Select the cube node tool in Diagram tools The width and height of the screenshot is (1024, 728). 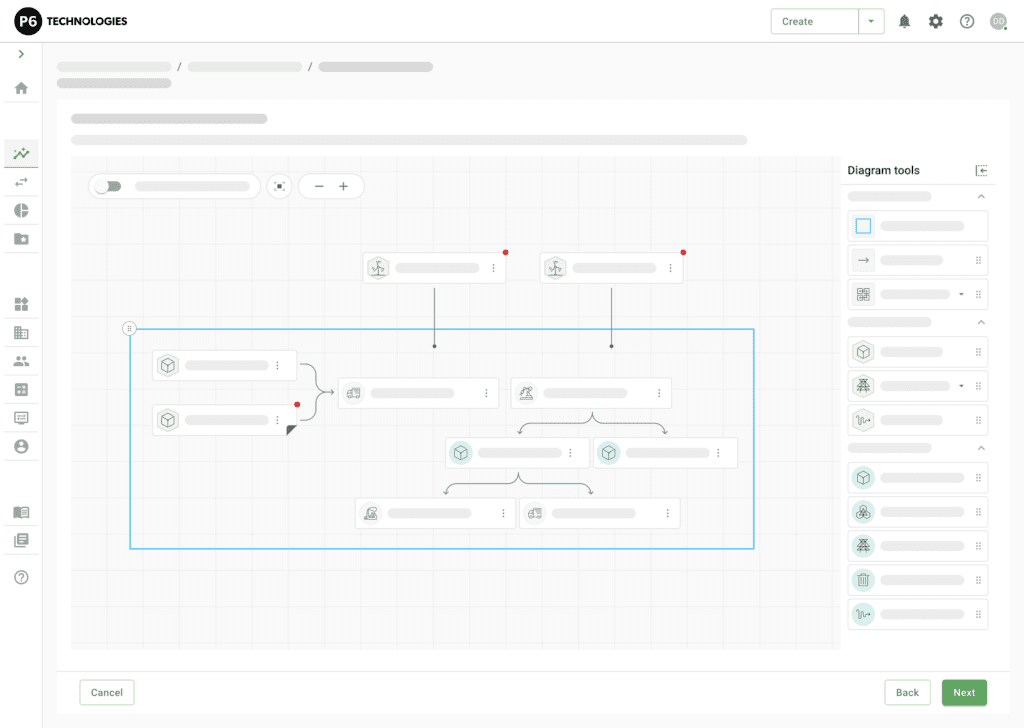862,351
